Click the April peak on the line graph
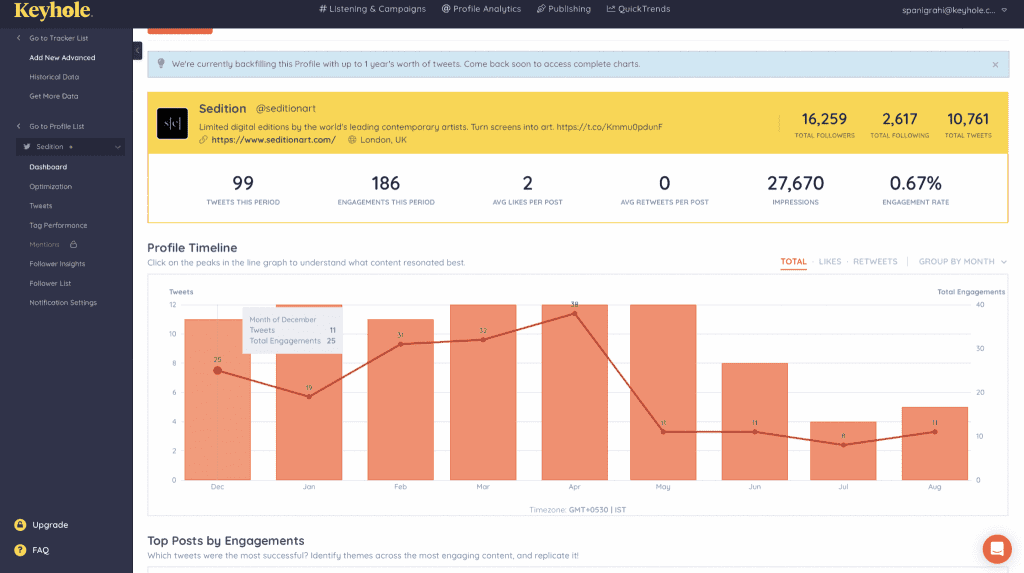The image size is (1024, 573). pos(575,314)
